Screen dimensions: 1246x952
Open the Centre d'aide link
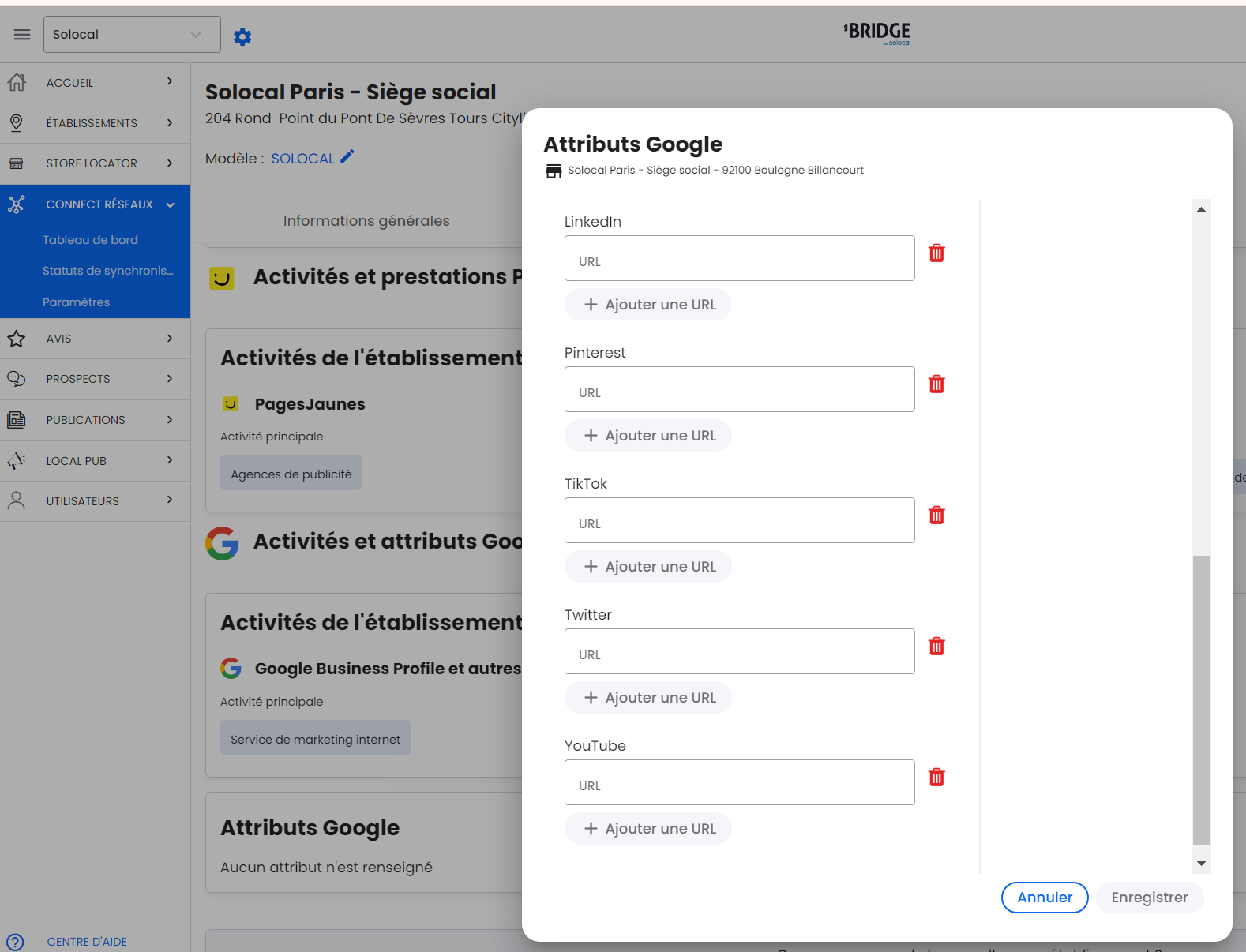87,942
